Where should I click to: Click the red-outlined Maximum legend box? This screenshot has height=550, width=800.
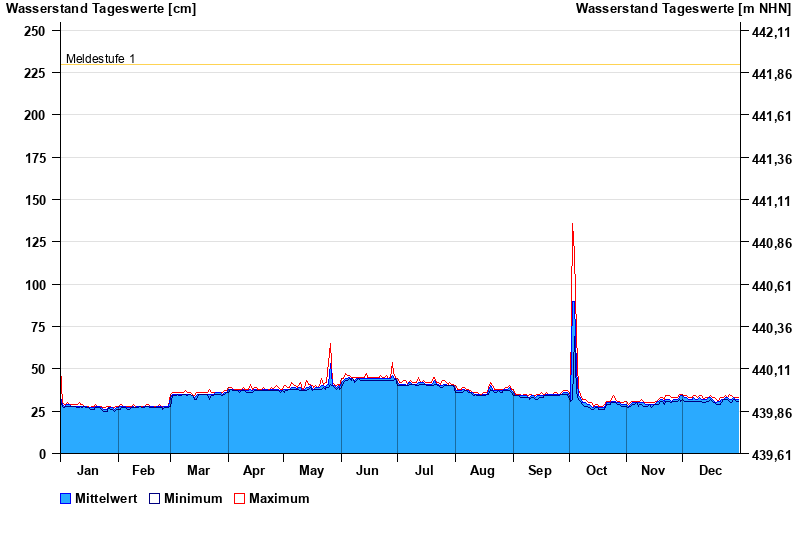(x=239, y=498)
